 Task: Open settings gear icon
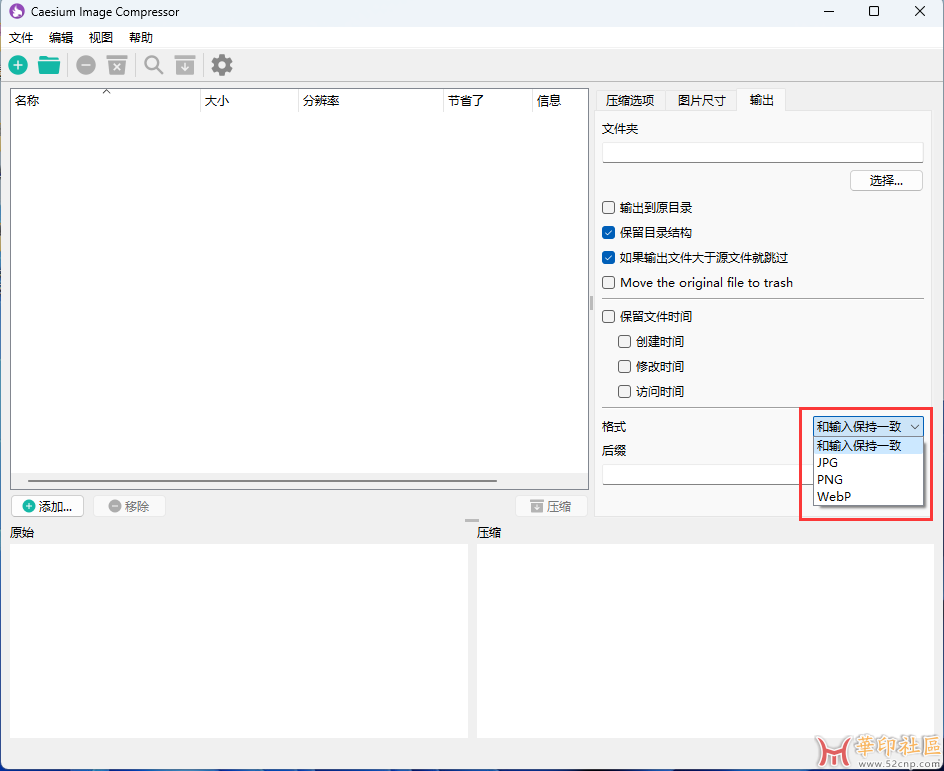pyautogui.click(x=222, y=65)
